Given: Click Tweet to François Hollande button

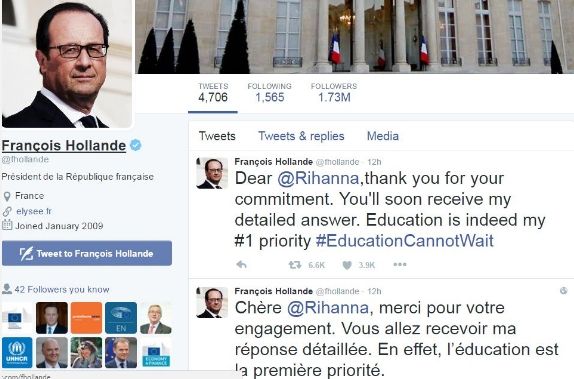Looking at the screenshot, I should click(x=87, y=253).
